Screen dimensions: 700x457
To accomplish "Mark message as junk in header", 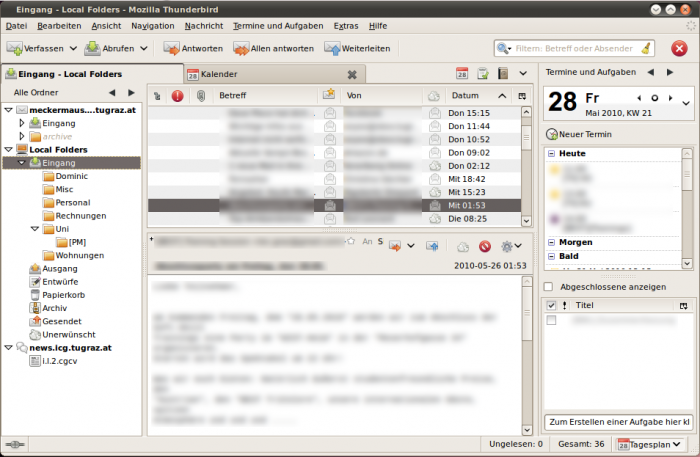I will [463, 246].
